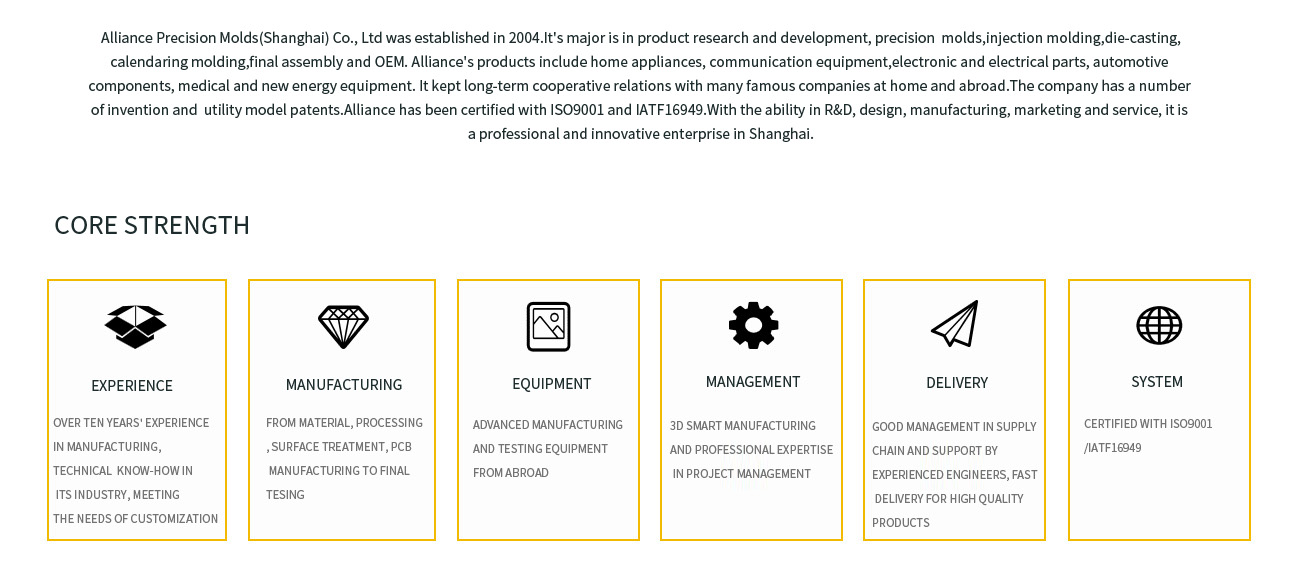Image resolution: width=1300 pixels, height=565 pixels.
Task: Click 'ADVANCED MANUFACTURING' description text
Action: [548, 425]
